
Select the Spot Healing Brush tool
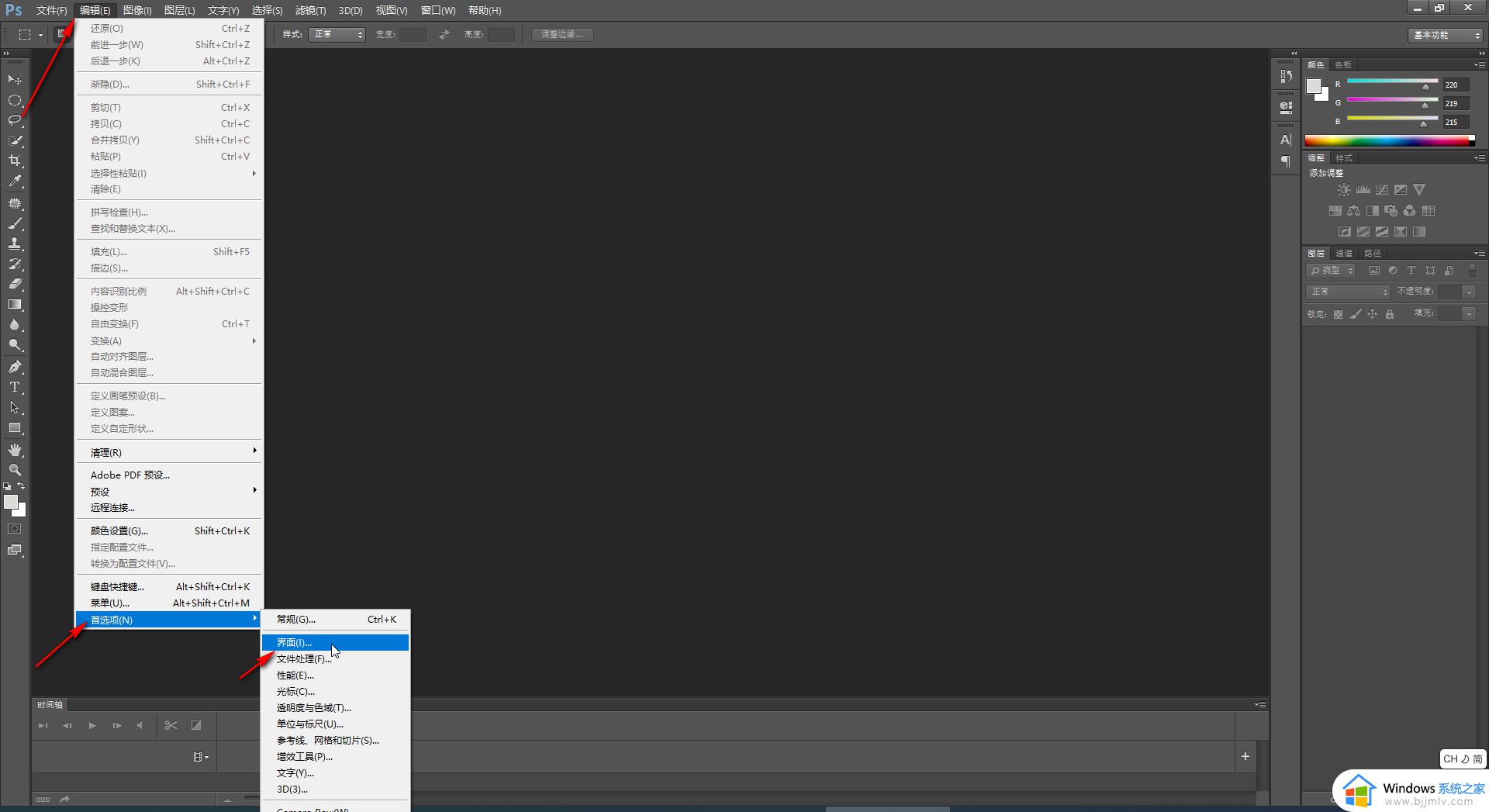pos(15,203)
